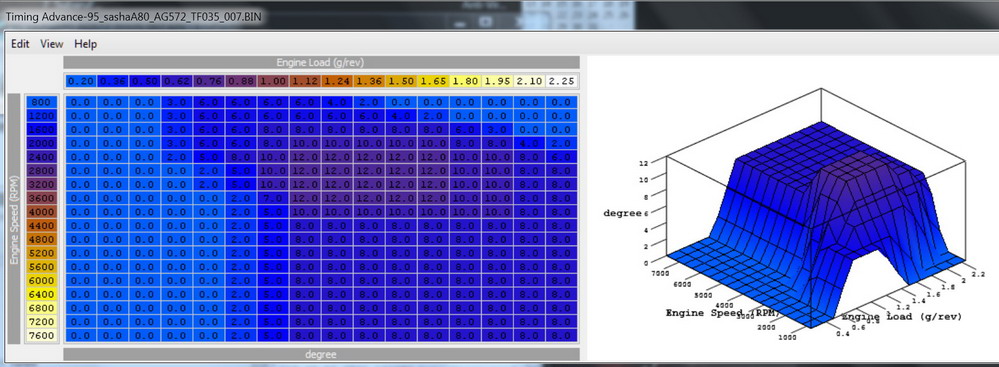Select the 7600 RPM row header
The image size is (999, 367).
41,335
